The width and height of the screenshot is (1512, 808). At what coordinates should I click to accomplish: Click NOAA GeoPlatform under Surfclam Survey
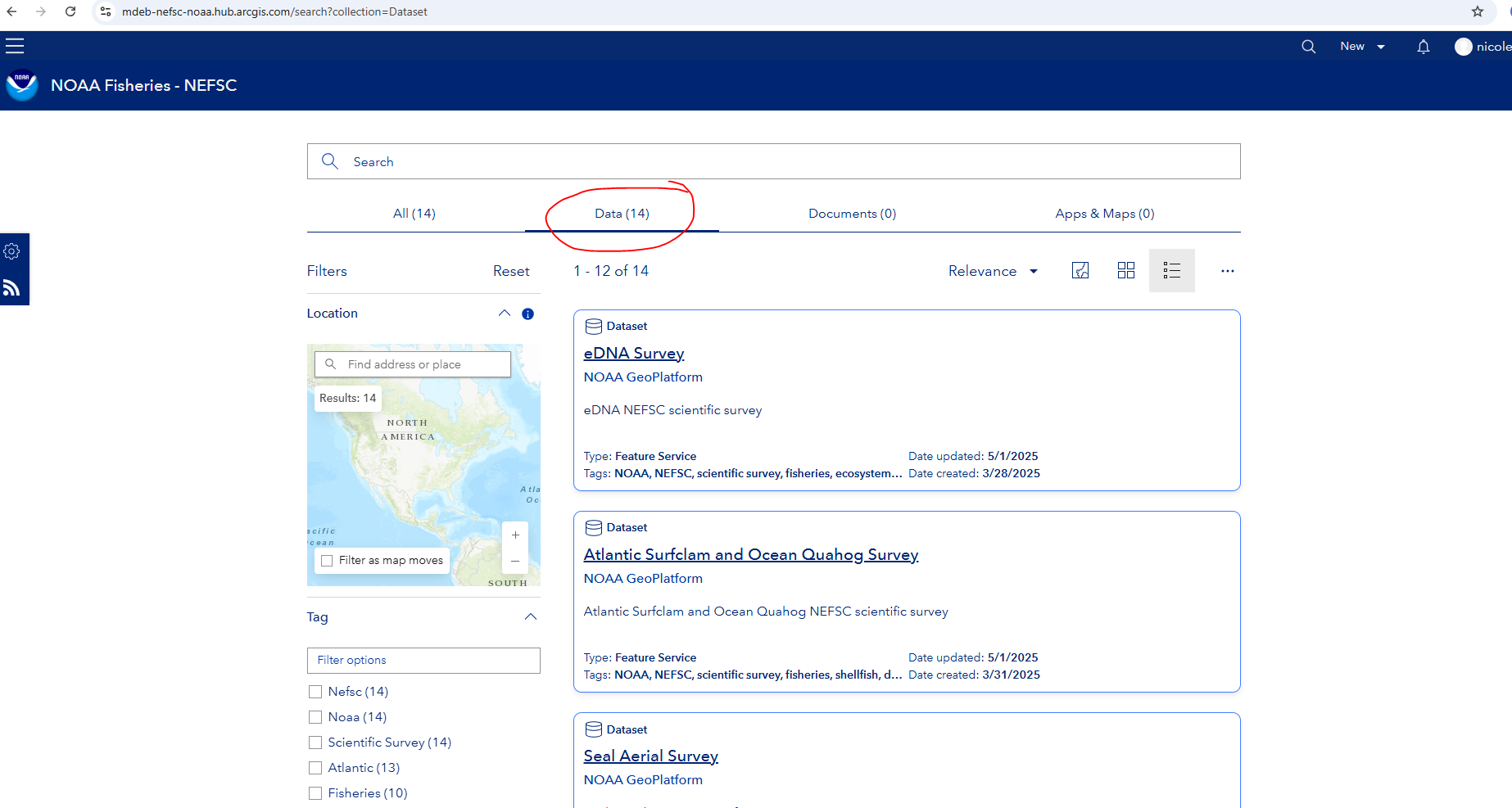643,579
